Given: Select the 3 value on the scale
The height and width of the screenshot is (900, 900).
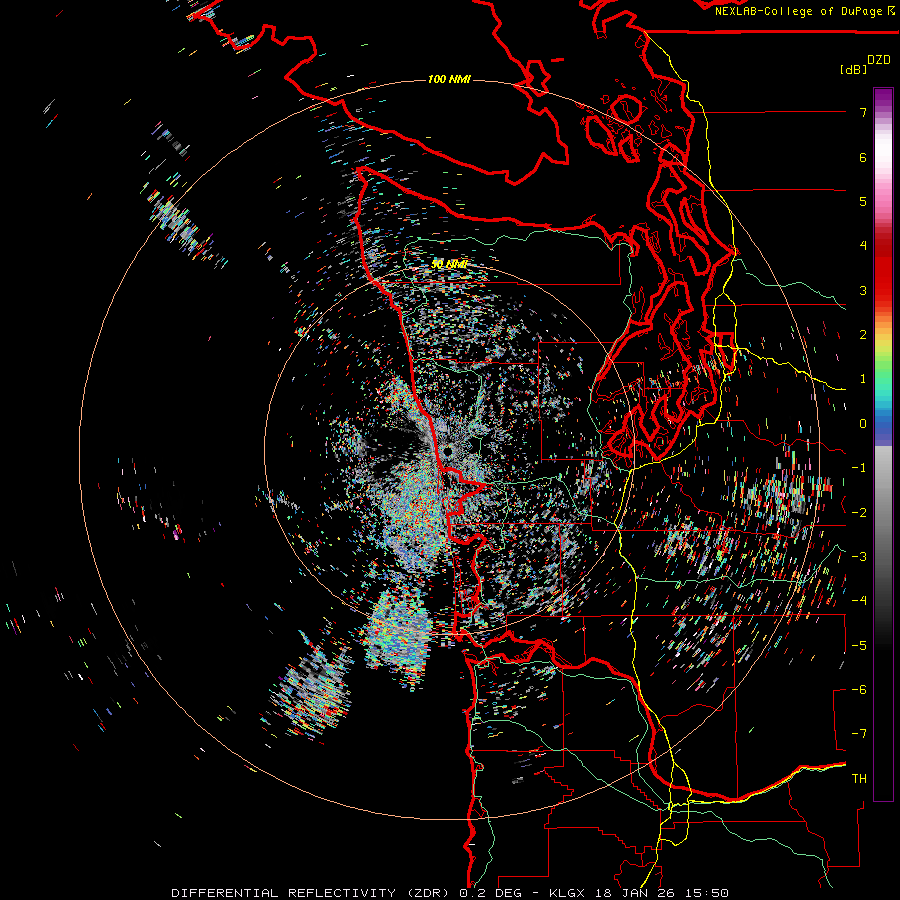Looking at the screenshot, I should (x=863, y=290).
